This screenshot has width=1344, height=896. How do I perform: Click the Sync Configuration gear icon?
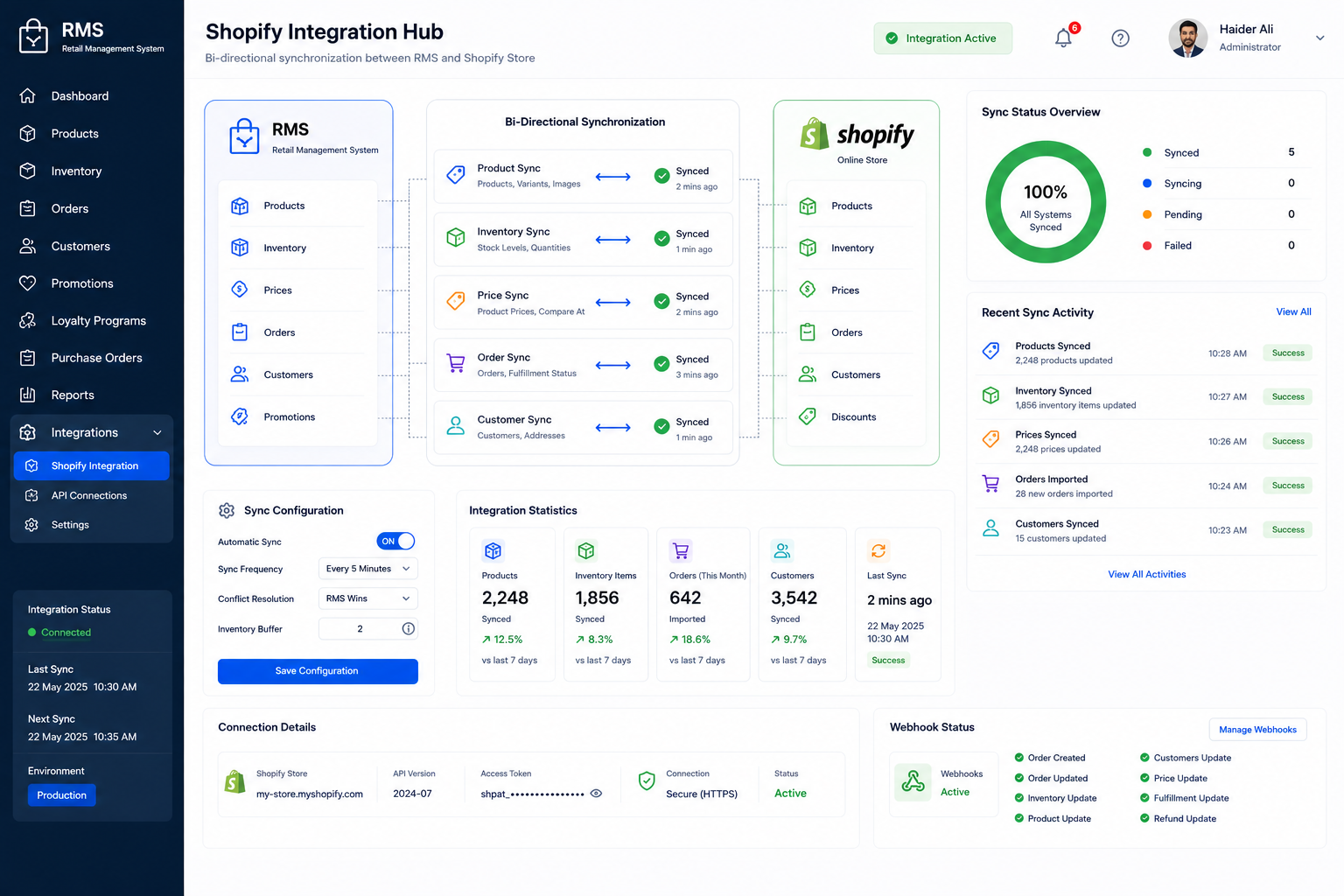[x=227, y=510]
